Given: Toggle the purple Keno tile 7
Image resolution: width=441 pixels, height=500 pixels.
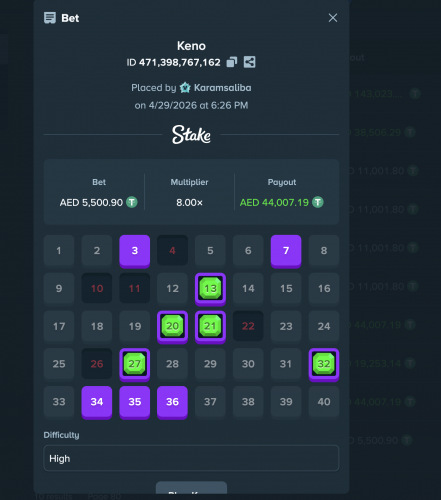Looking at the screenshot, I should click(286, 251).
